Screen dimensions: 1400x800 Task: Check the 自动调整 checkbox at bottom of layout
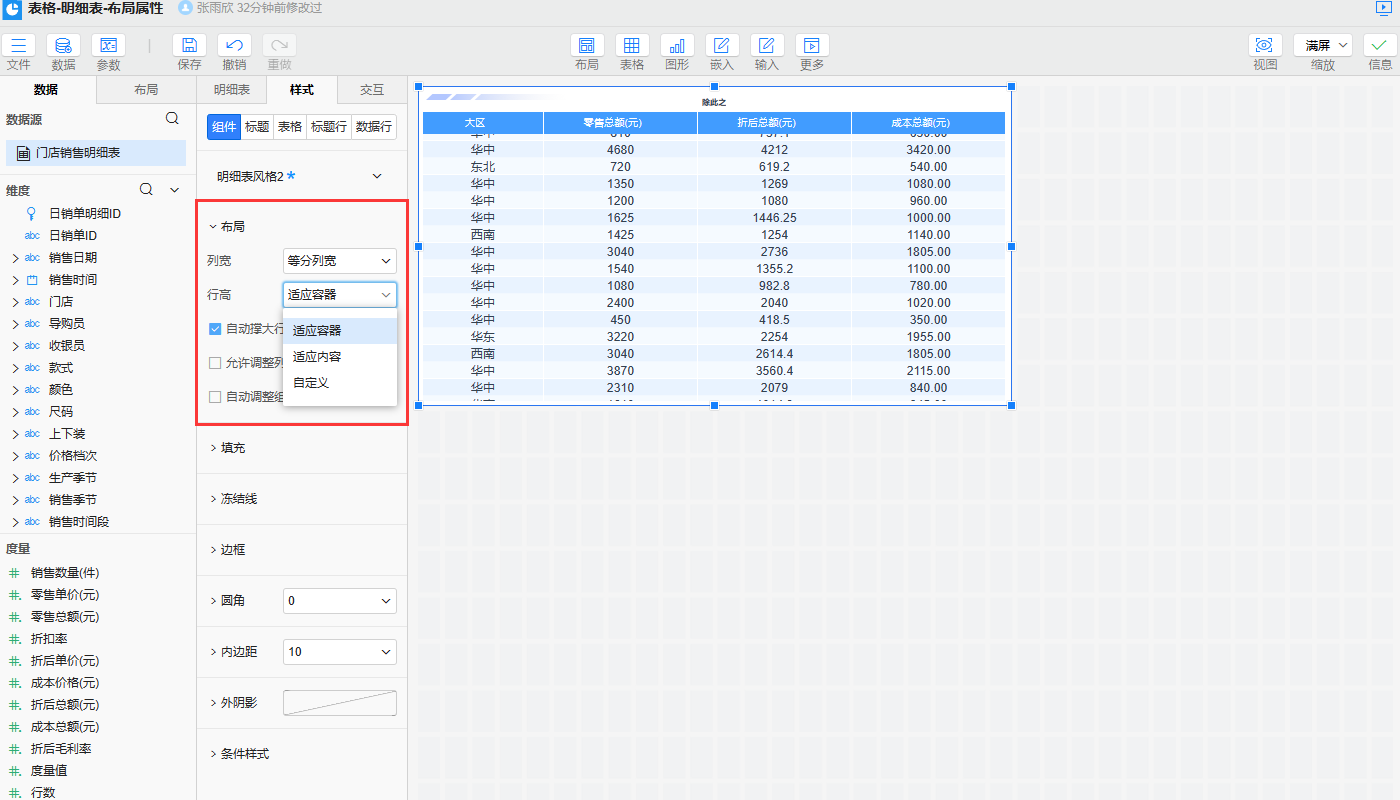(215, 397)
